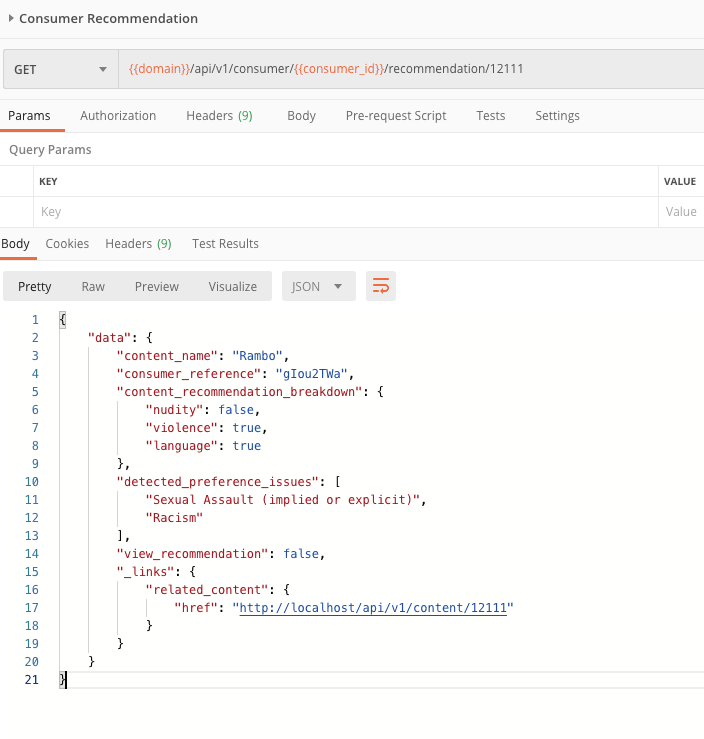Click the "violence" true line
Screen dimensions: 704x739
point(206,428)
